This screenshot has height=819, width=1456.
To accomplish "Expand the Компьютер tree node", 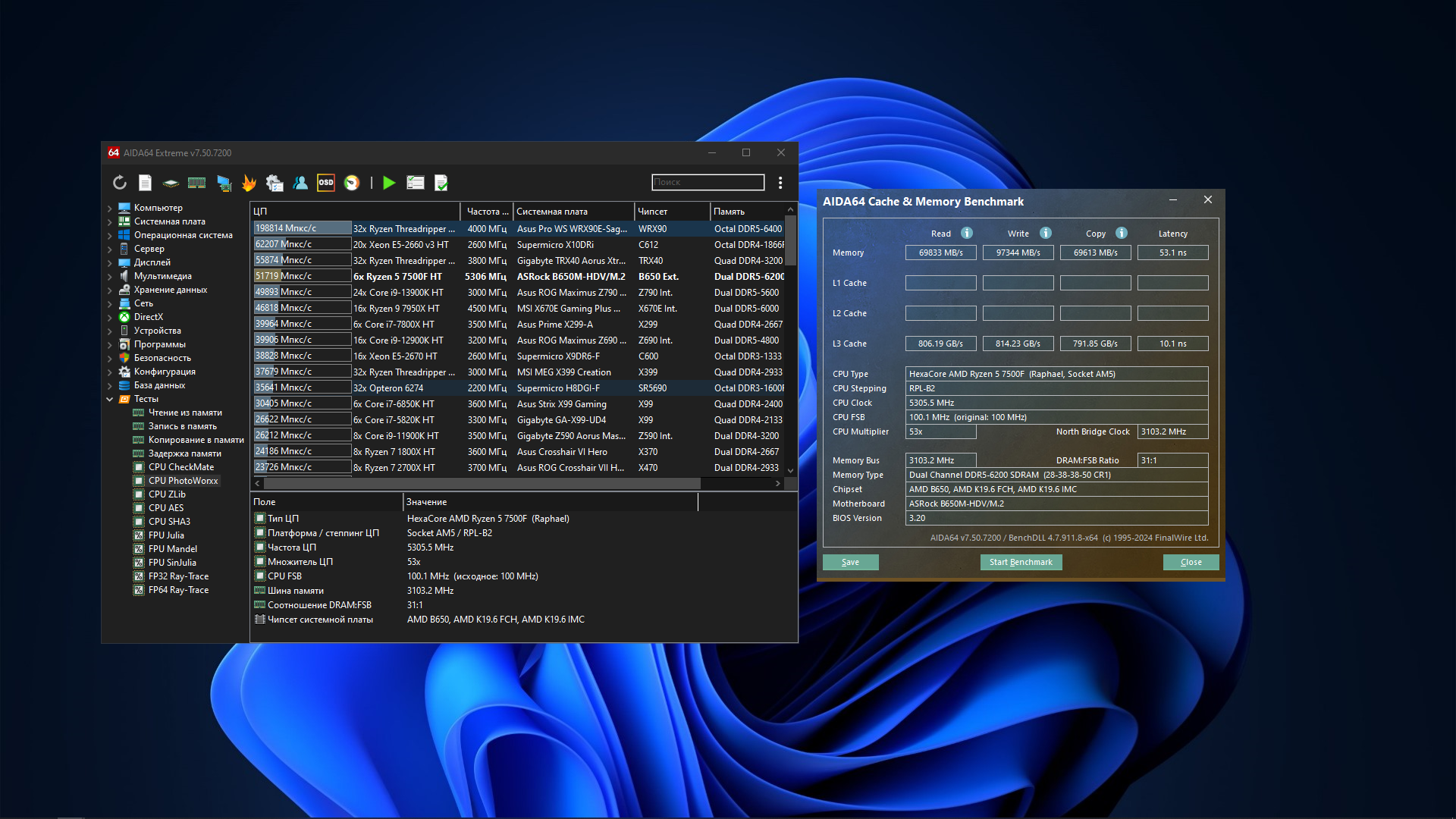I will pos(110,209).
